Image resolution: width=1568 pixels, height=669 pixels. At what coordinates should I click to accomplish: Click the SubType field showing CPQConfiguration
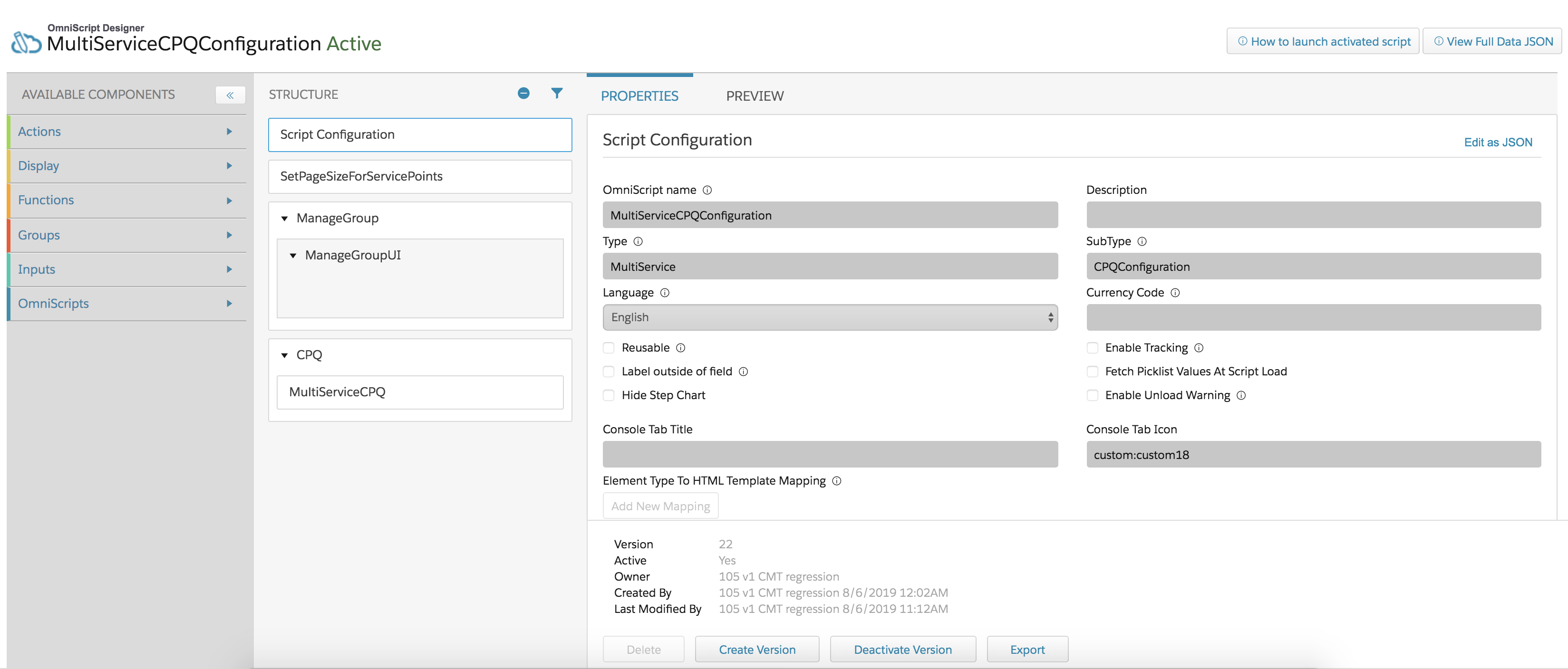(x=1314, y=267)
